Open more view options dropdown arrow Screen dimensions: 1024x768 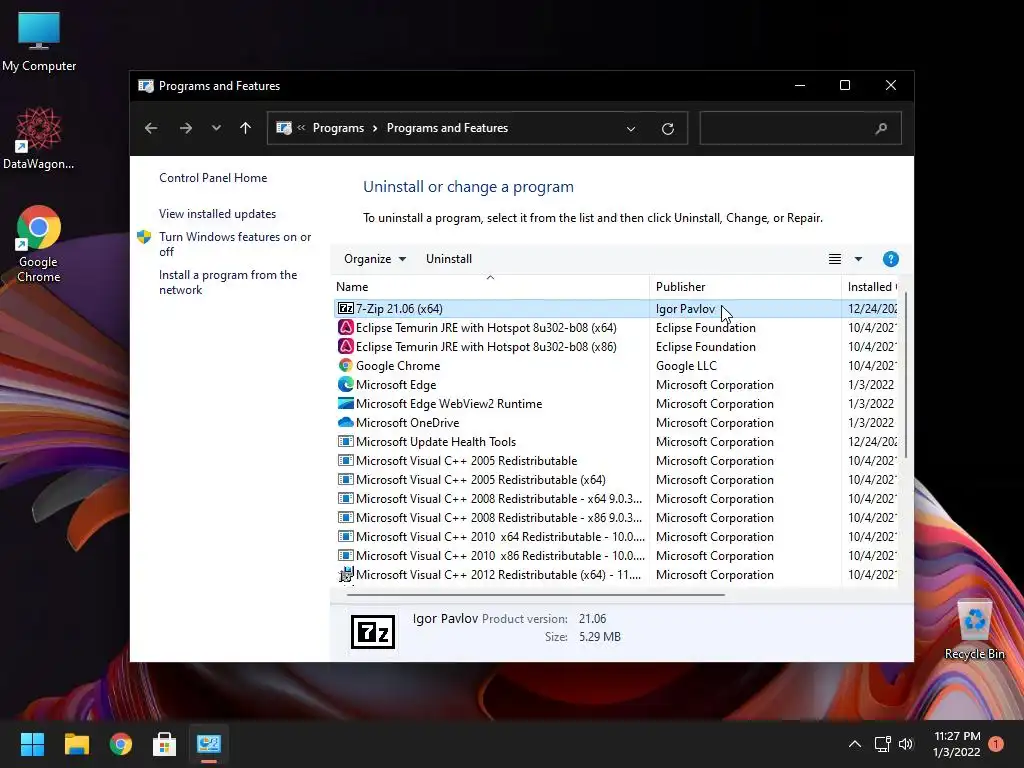(x=858, y=259)
